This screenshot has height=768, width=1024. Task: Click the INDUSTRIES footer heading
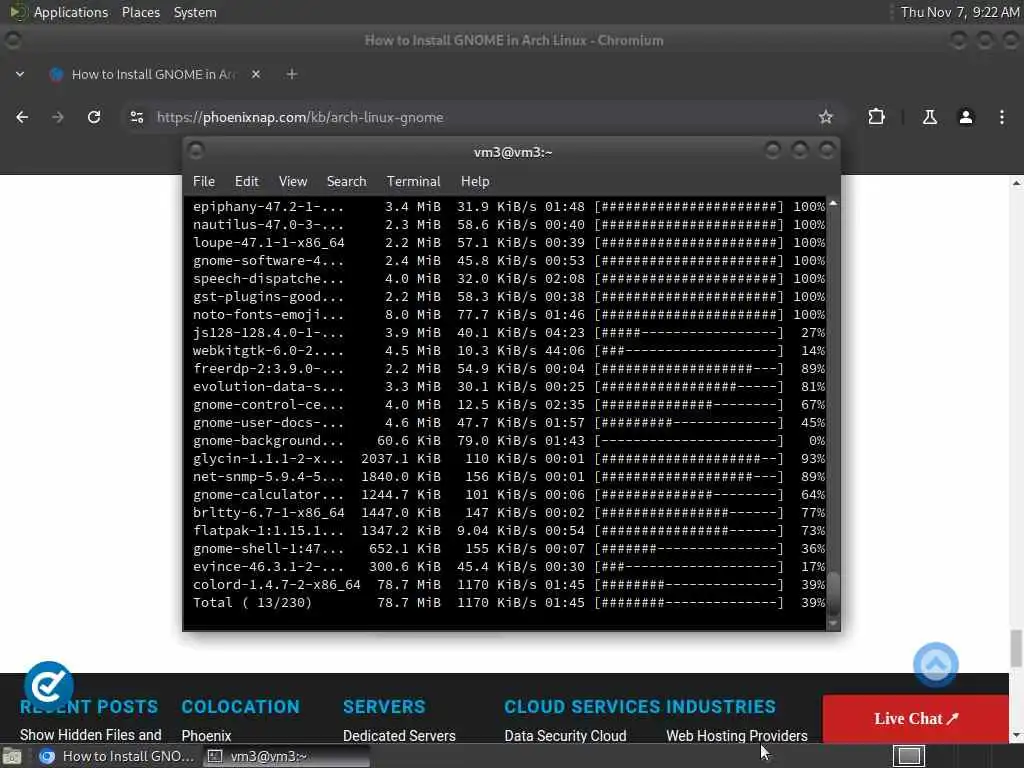(721, 707)
